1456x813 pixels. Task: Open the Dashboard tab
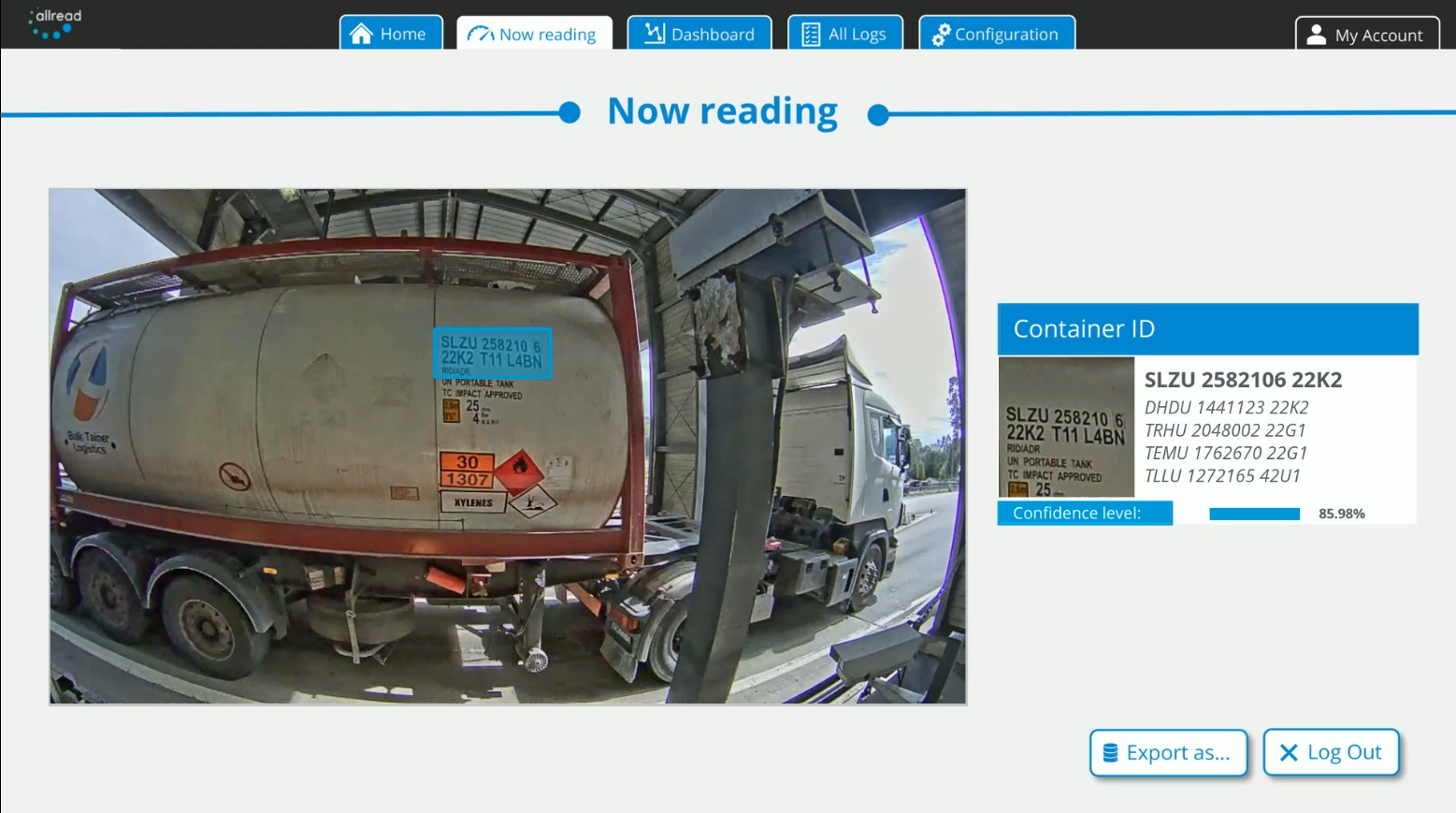coord(699,33)
